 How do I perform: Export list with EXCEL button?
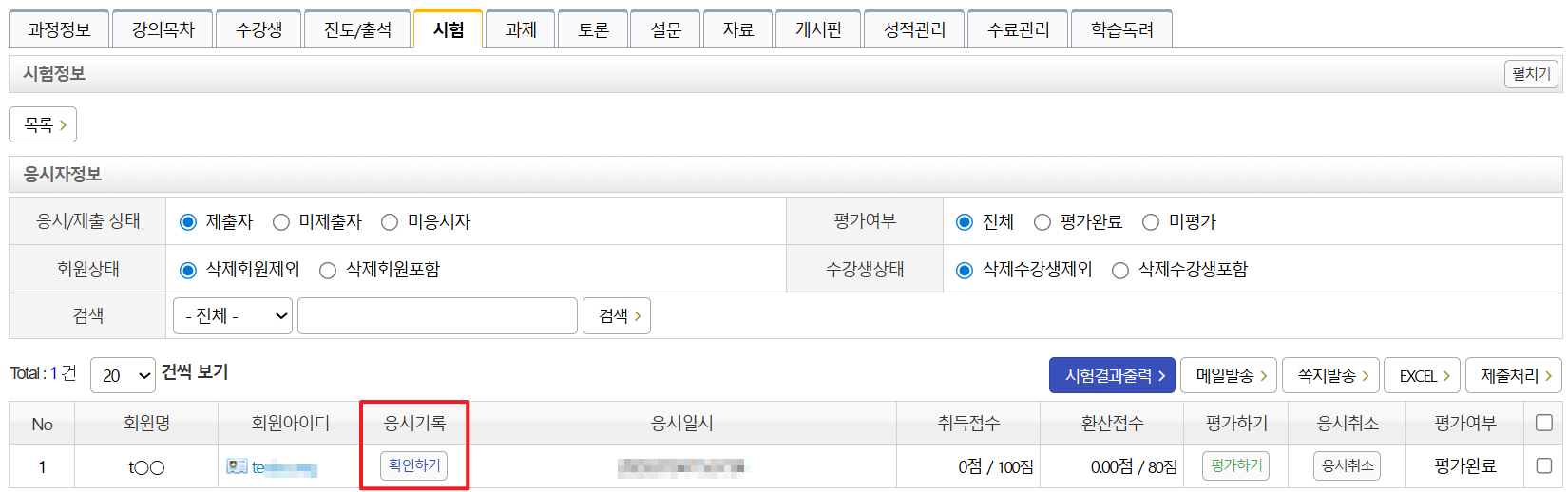point(1423,375)
